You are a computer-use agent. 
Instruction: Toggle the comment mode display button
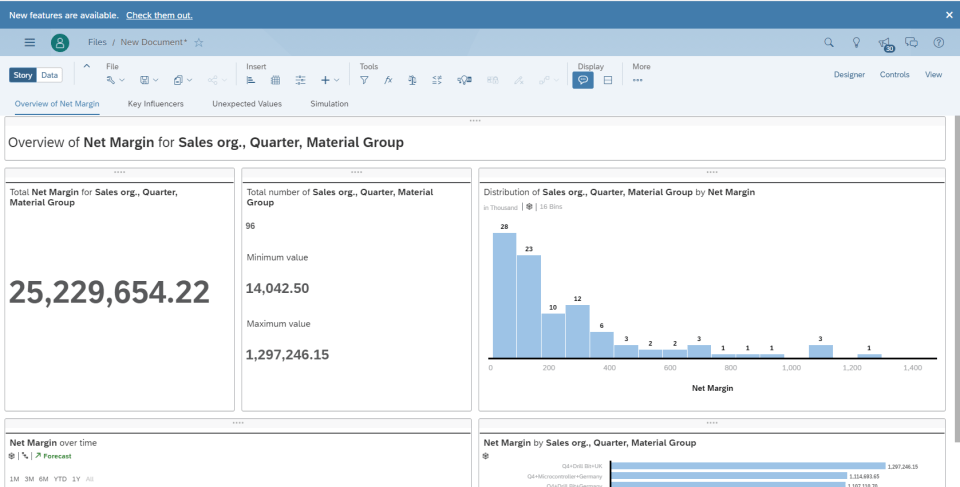(x=583, y=80)
